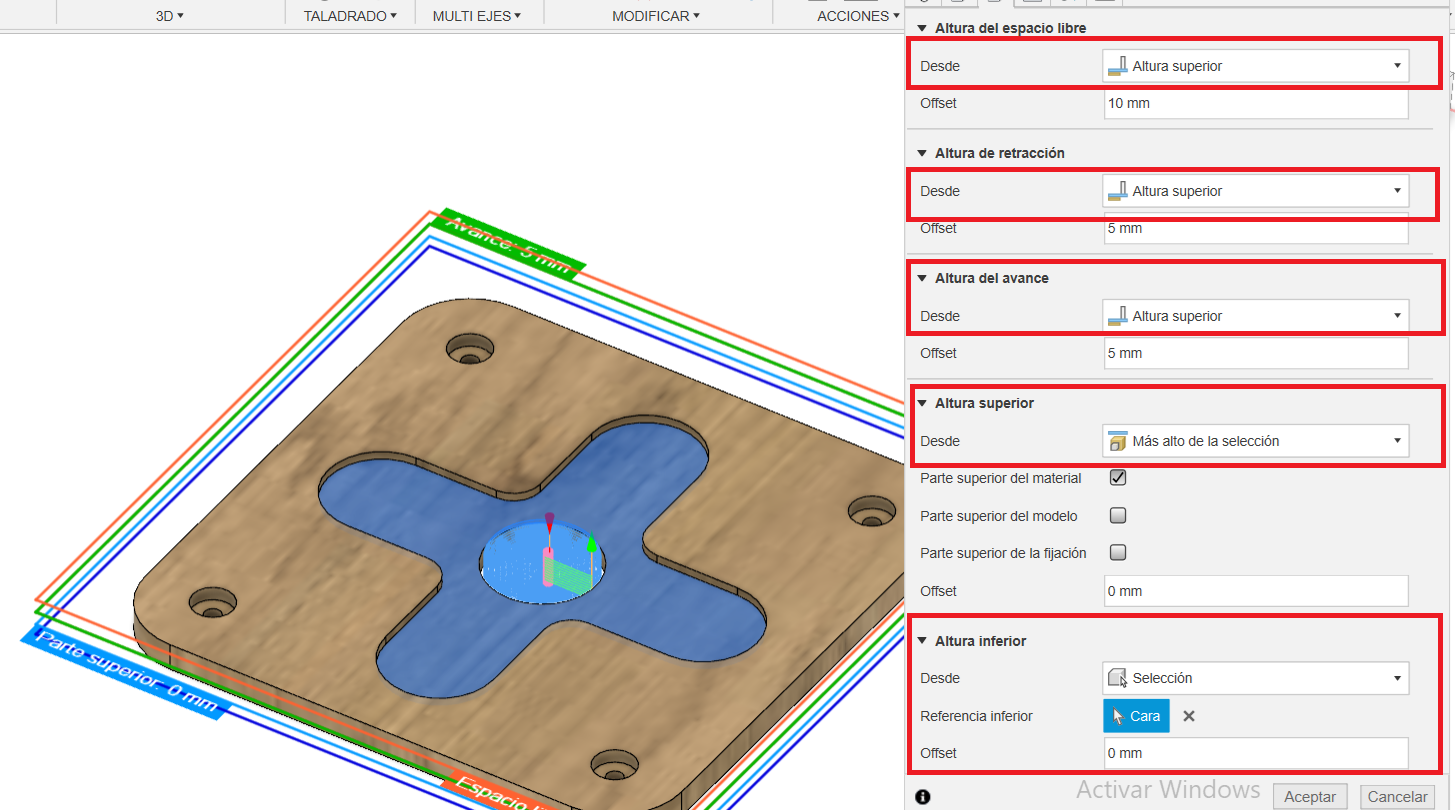Viewport: 1455px width, 810px height.
Task: Click the Avance: 5 mm label in viewport
Action: click(x=508, y=245)
